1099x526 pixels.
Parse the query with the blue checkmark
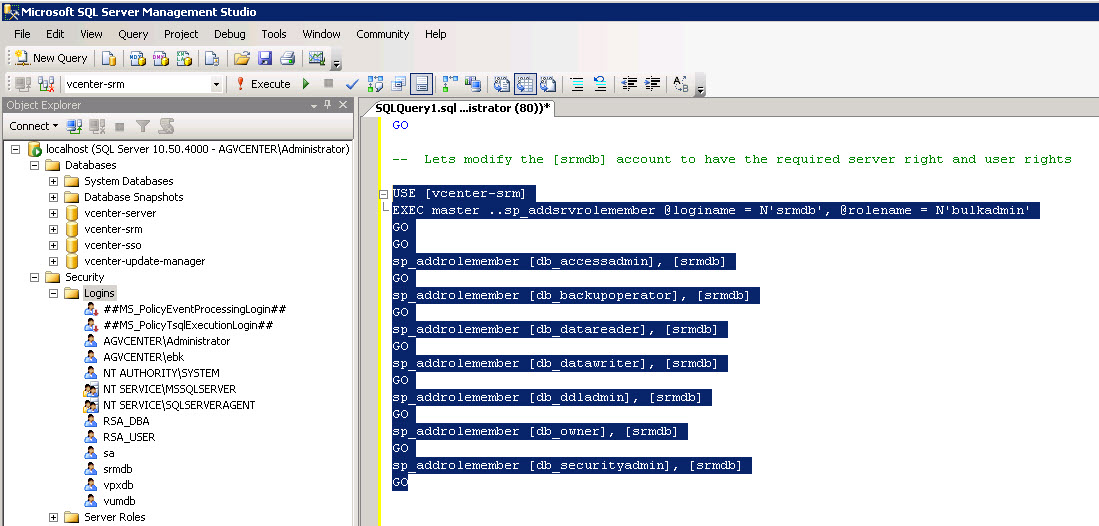(352, 84)
